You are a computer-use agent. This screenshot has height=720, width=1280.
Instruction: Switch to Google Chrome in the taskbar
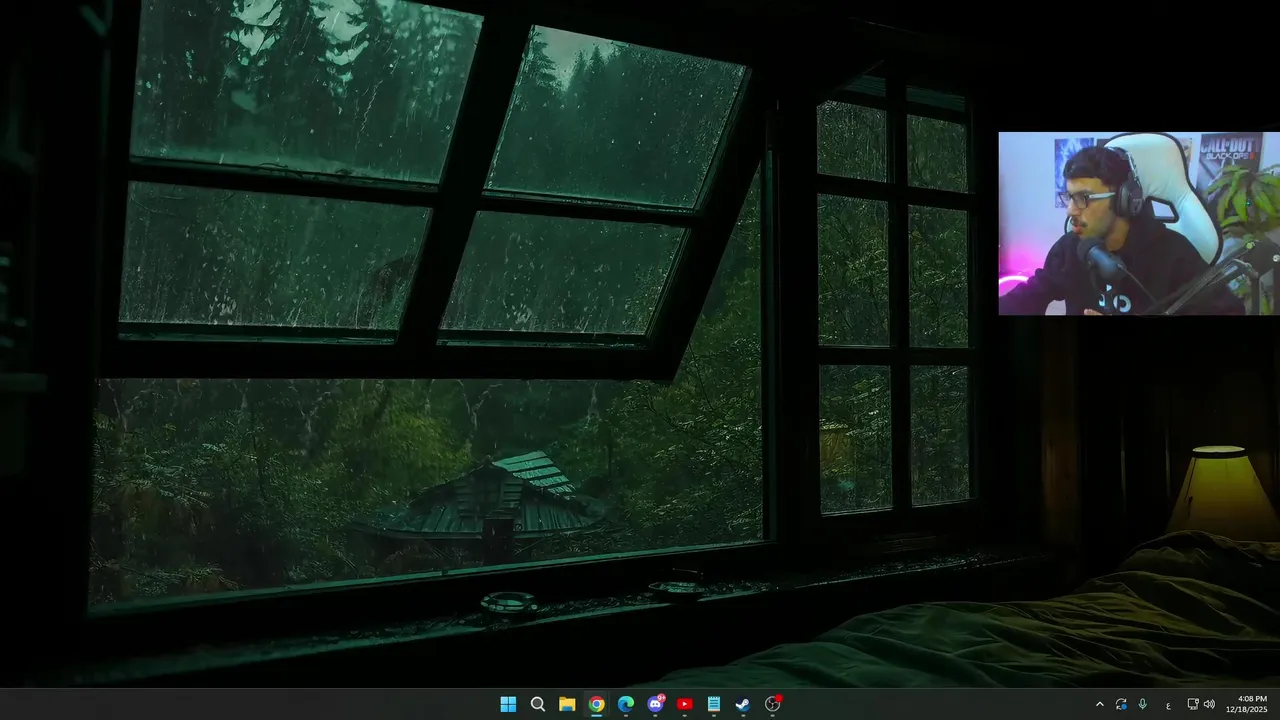(596, 704)
